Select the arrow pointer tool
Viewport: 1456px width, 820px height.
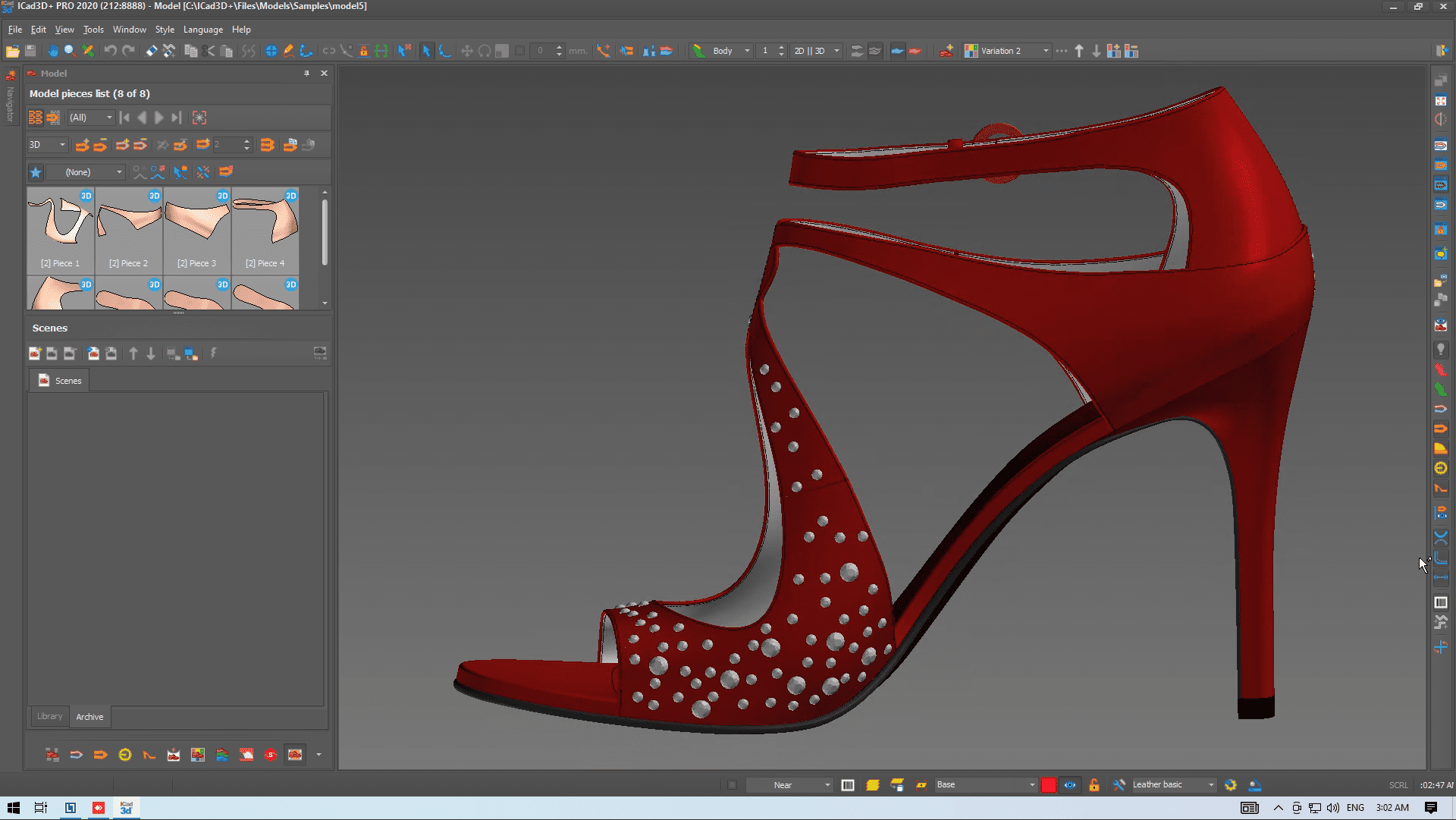[426, 51]
